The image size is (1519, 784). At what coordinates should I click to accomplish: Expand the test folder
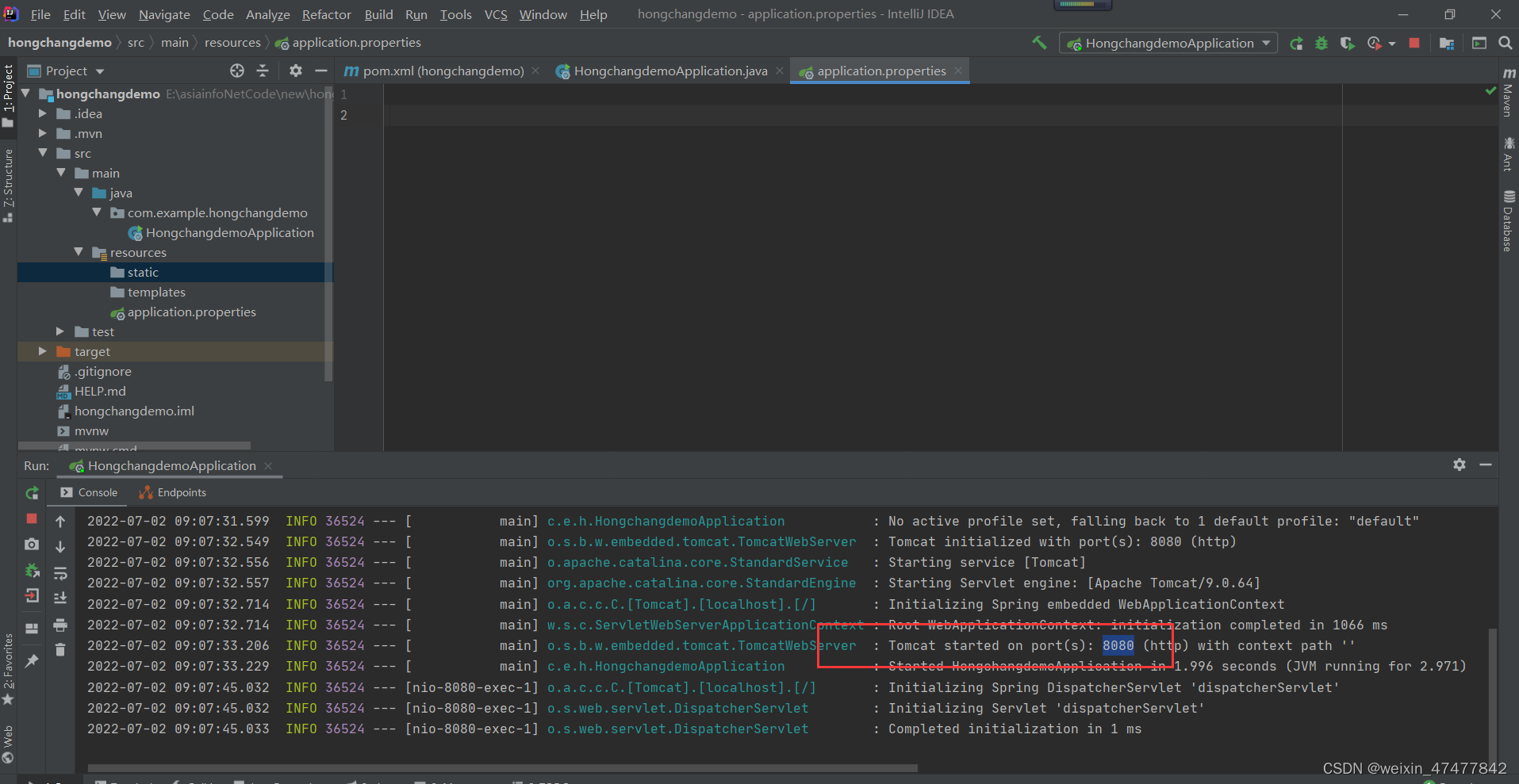[60, 331]
